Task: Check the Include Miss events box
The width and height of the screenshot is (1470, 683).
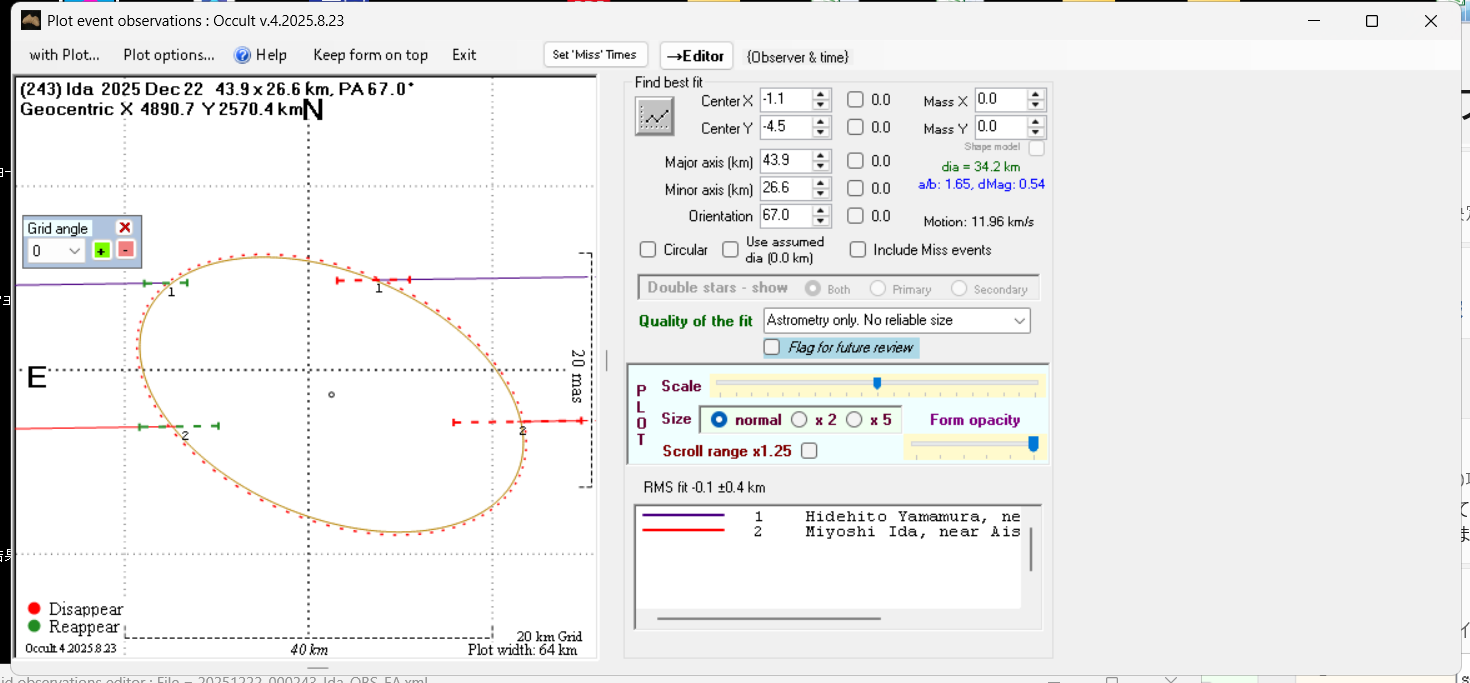Action: coord(858,250)
